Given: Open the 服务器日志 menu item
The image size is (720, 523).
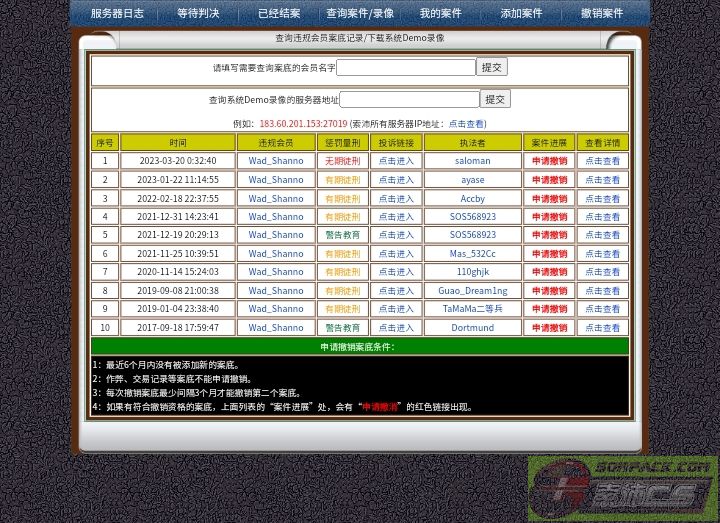Looking at the screenshot, I should (x=117, y=14).
